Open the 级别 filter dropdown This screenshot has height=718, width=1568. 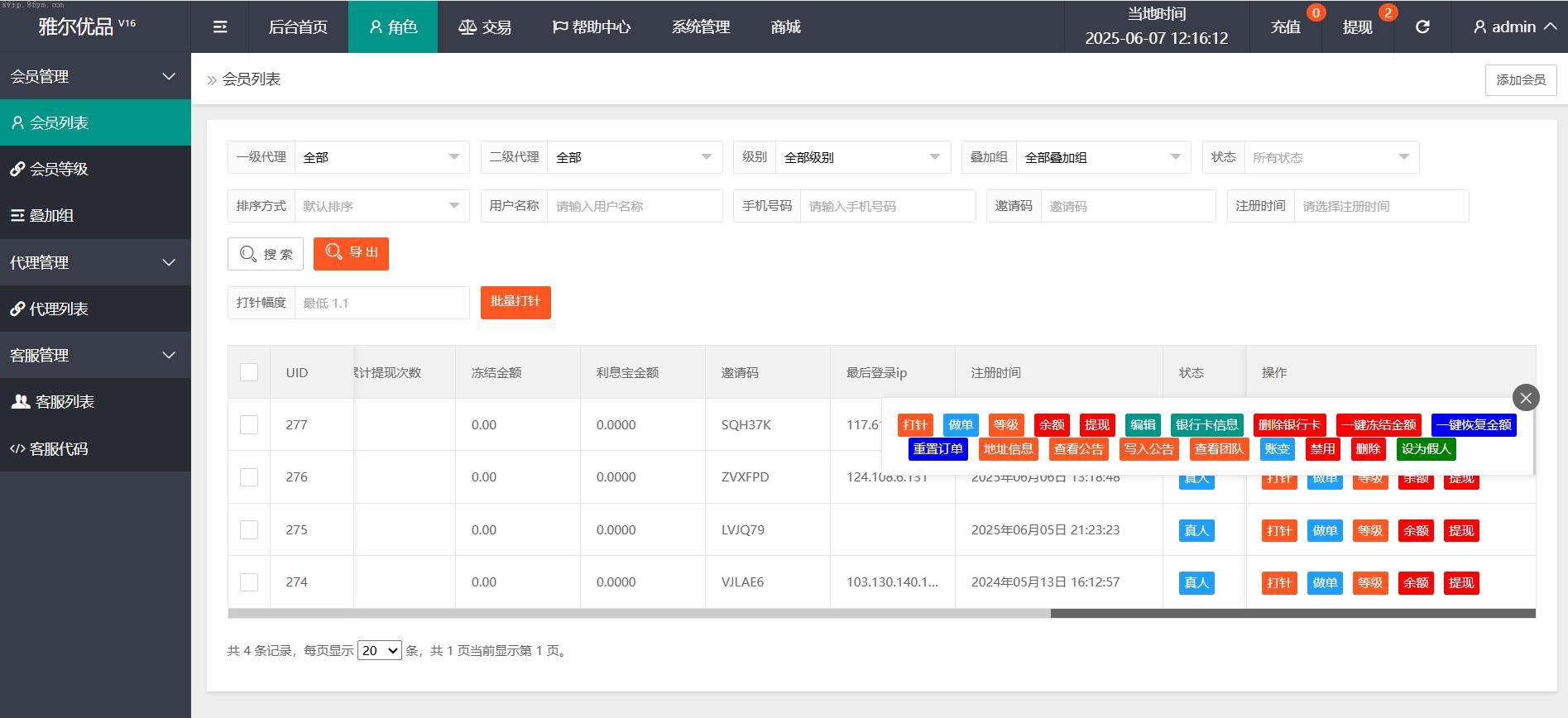862,157
